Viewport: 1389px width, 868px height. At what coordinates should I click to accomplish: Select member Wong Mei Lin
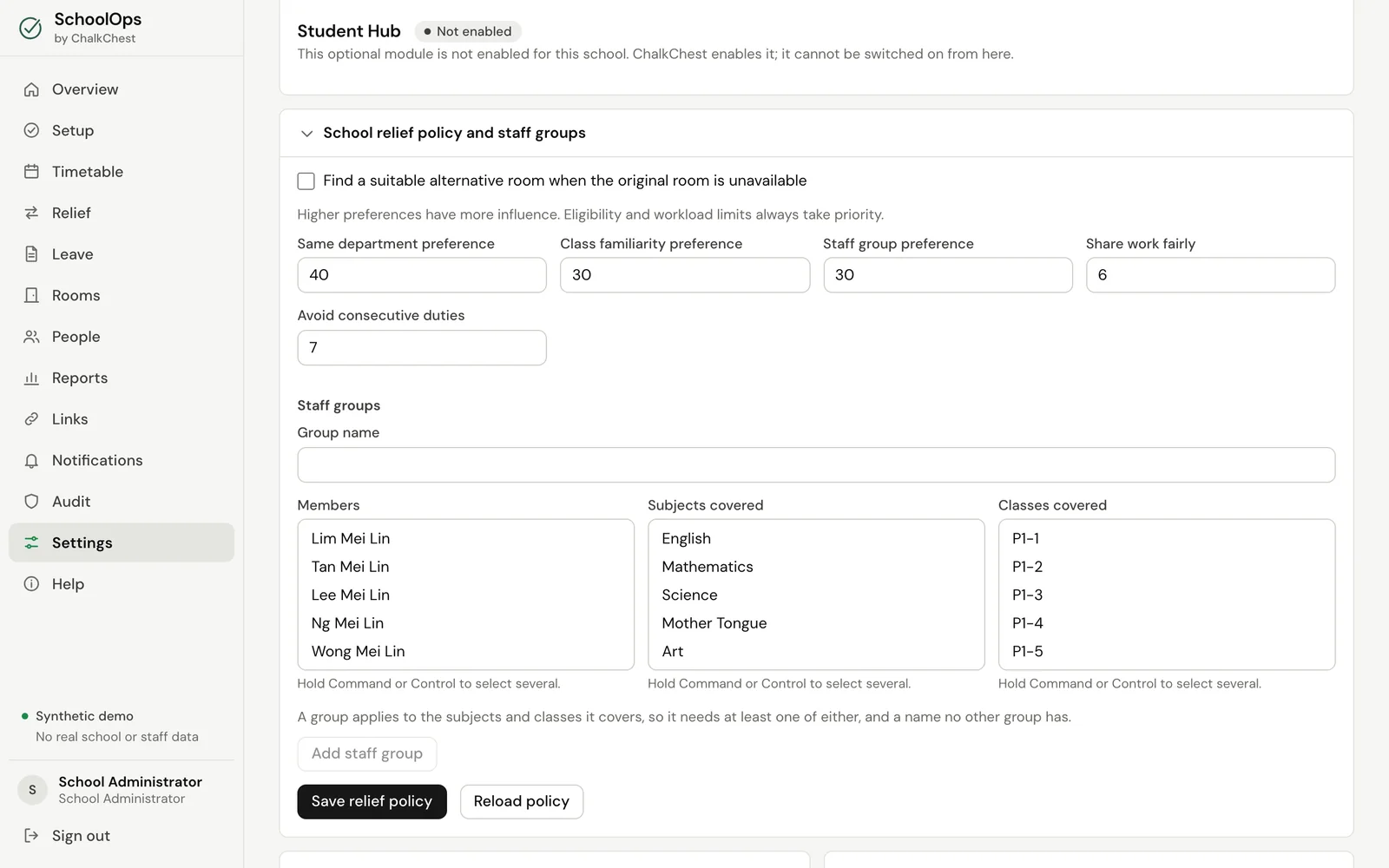(466, 651)
